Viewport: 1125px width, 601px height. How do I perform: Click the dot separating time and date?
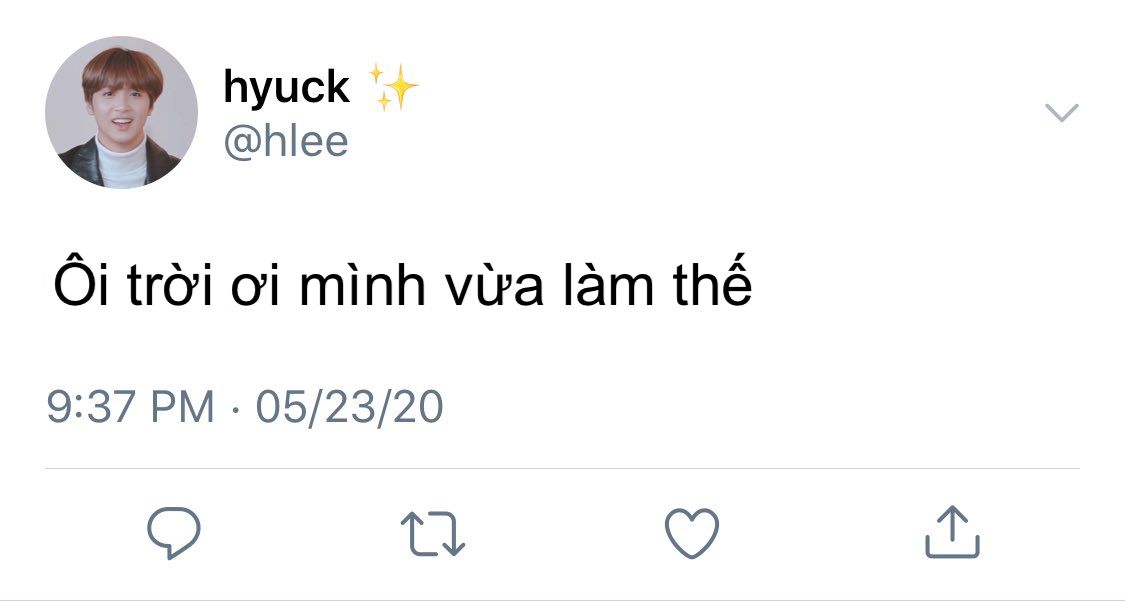point(235,408)
